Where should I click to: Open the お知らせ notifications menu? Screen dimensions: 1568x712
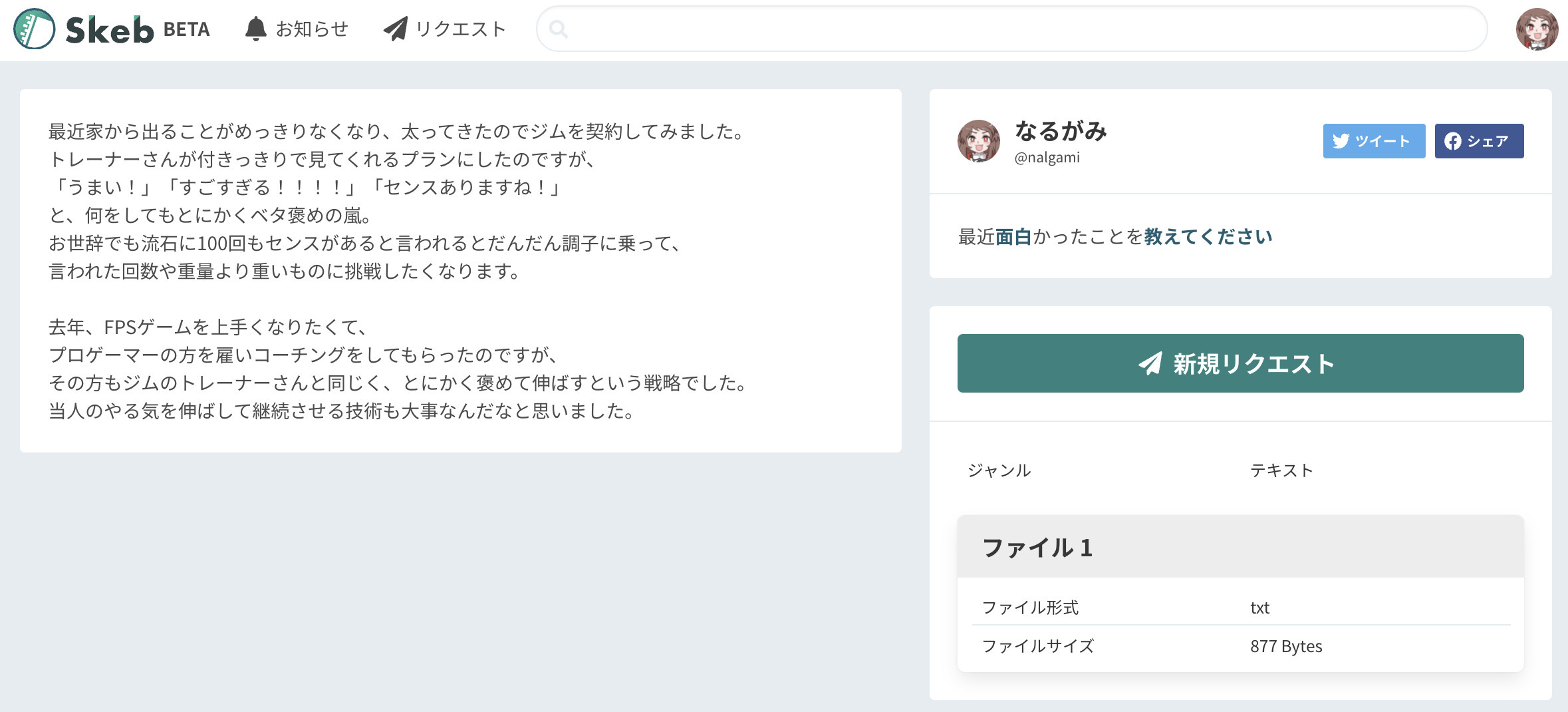tap(297, 29)
